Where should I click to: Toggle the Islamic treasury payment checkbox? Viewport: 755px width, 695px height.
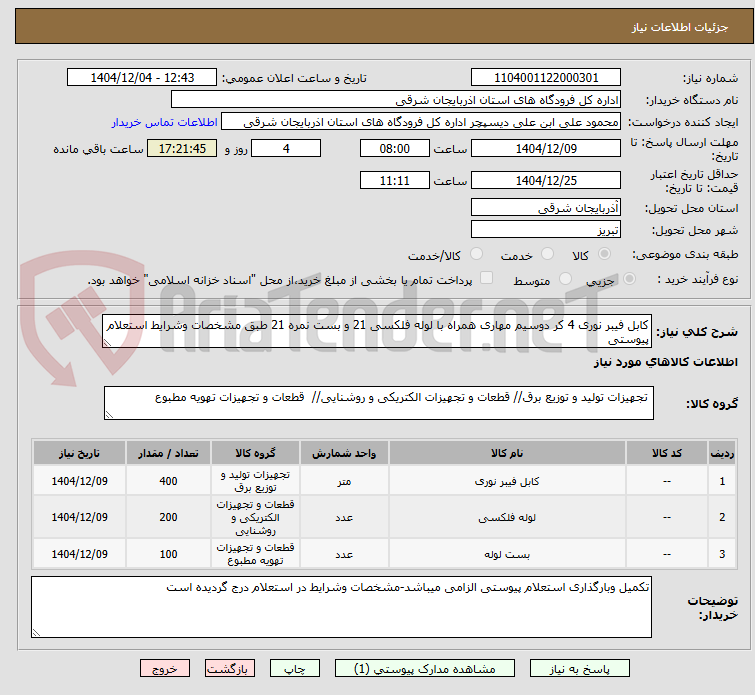pos(487,278)
